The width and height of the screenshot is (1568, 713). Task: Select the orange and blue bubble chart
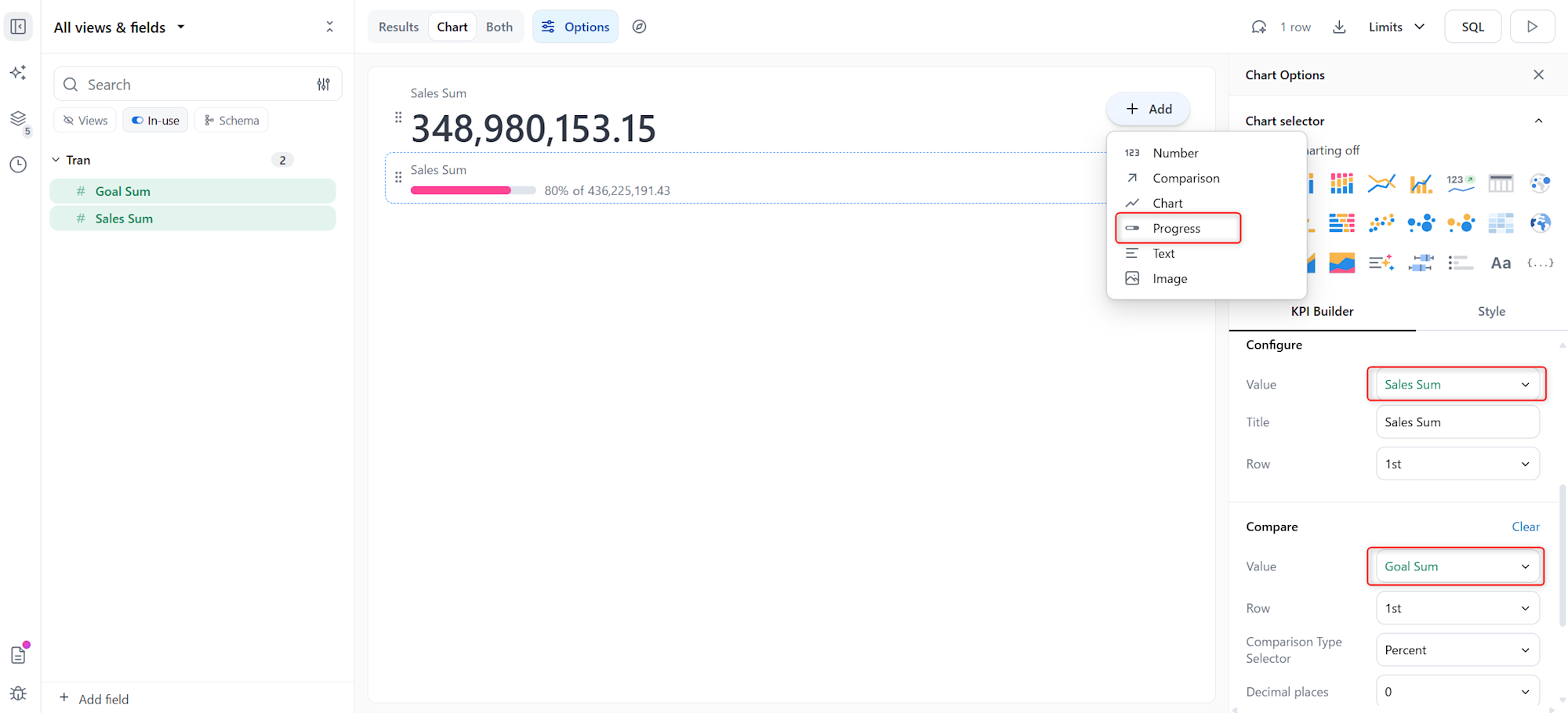1461,223
